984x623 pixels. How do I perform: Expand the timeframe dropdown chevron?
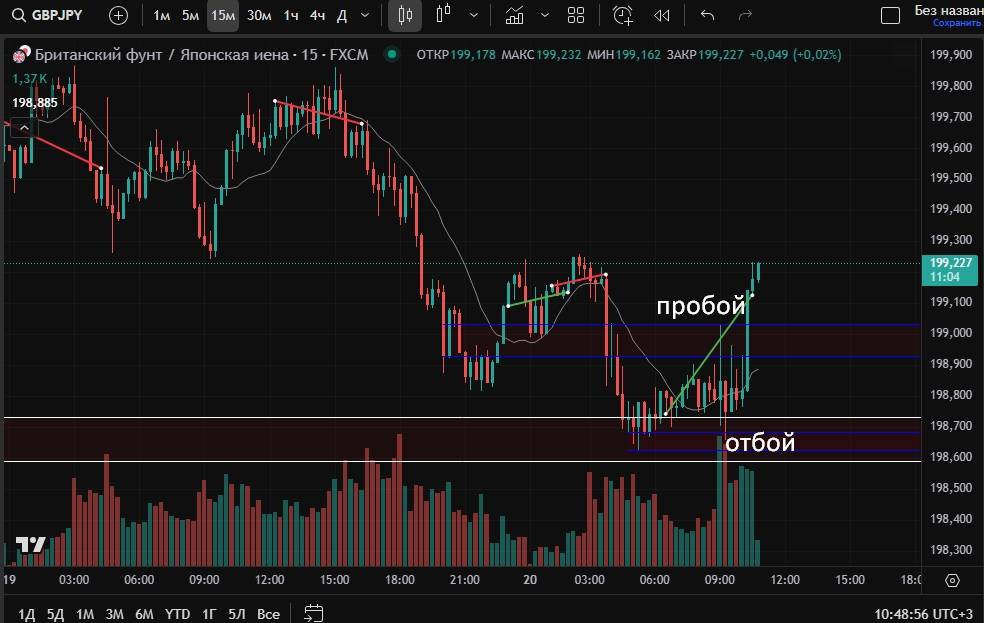(365, 15)
